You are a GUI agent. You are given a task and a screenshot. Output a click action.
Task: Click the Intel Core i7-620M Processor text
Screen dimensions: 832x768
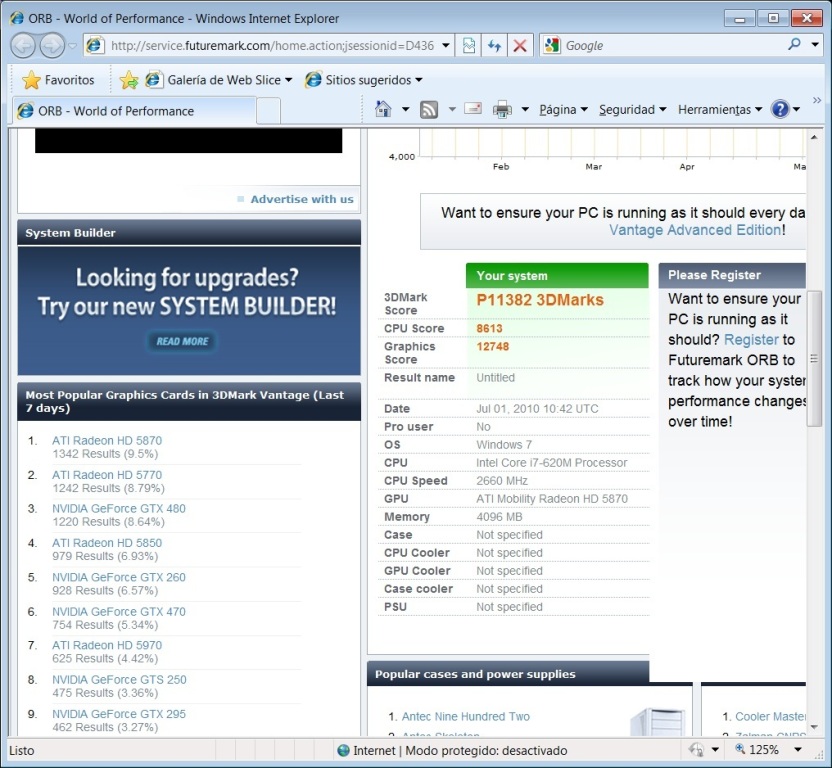(x=551, y=463)
